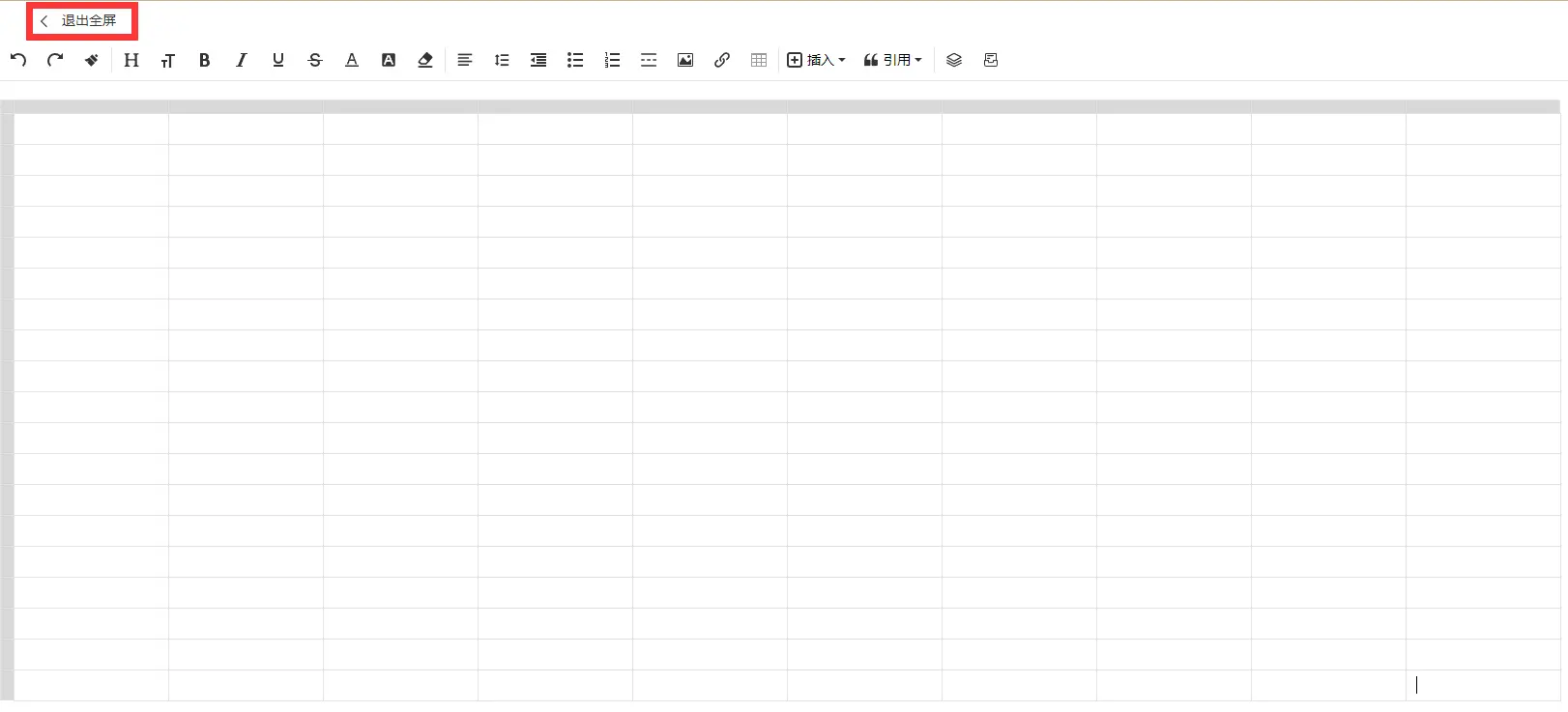1568x712 pixels.
Task: Expand the 引用 quote dropdown
Action: pos(893,60)
